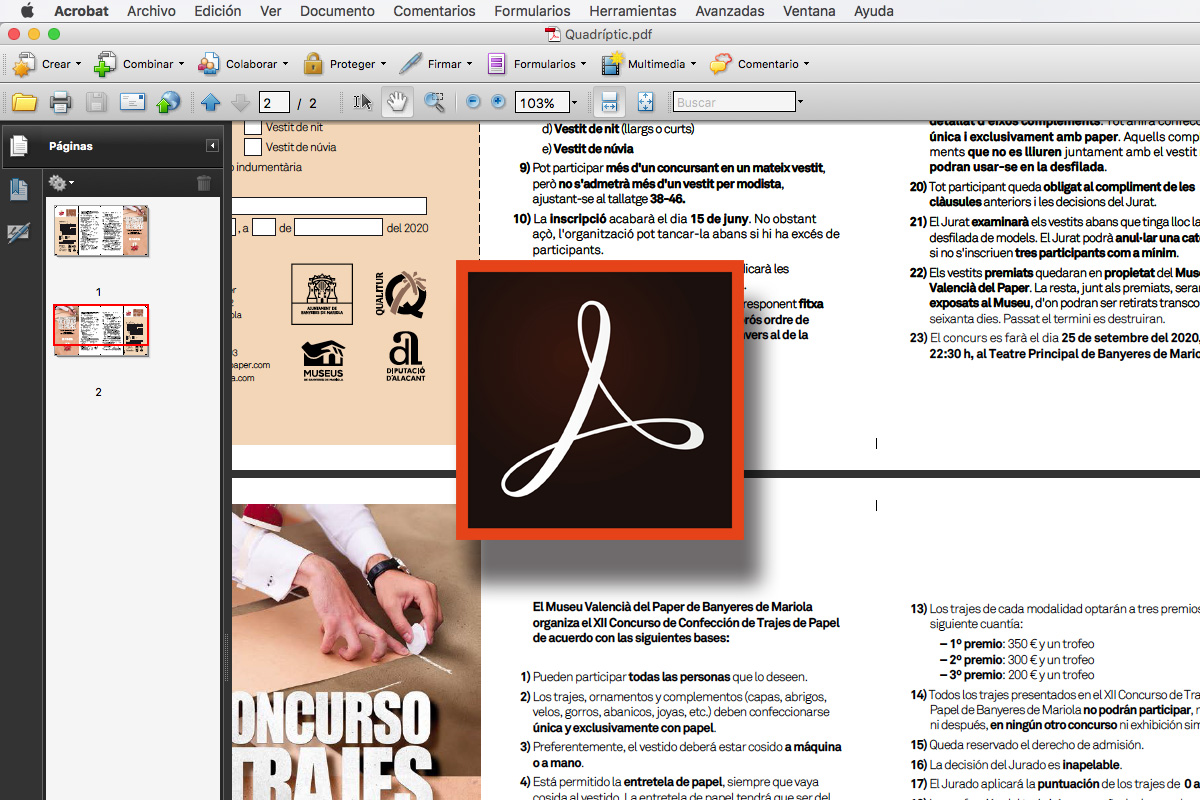Tick the 'Vestit de nit' checkbox

tap(253, 127)
